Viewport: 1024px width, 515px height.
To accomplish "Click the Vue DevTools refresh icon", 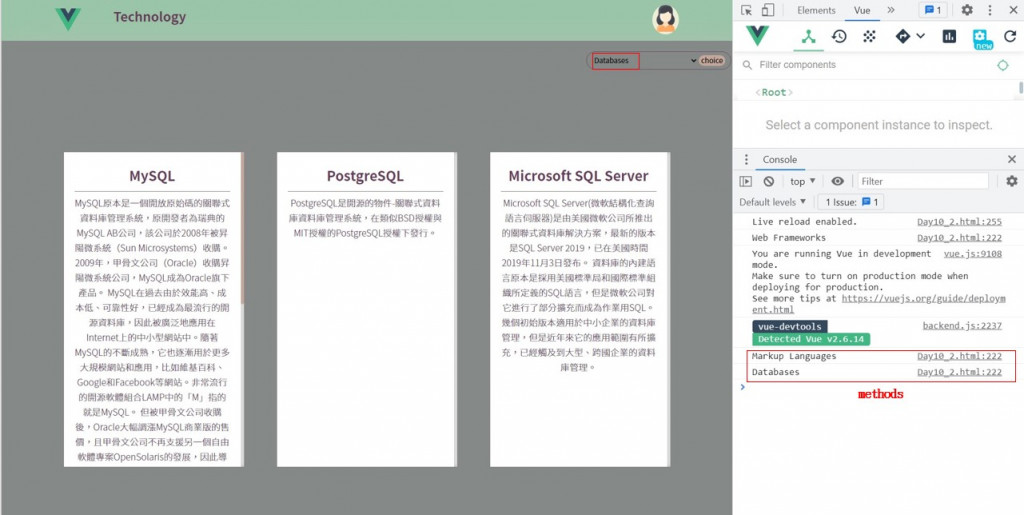I will (1012, 37).
